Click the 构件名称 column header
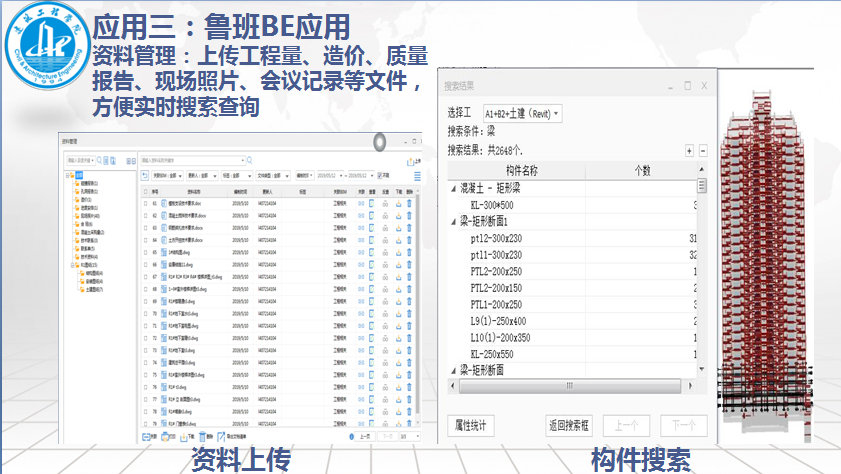This screenshot has height=474, width=841. coord(517,171)
